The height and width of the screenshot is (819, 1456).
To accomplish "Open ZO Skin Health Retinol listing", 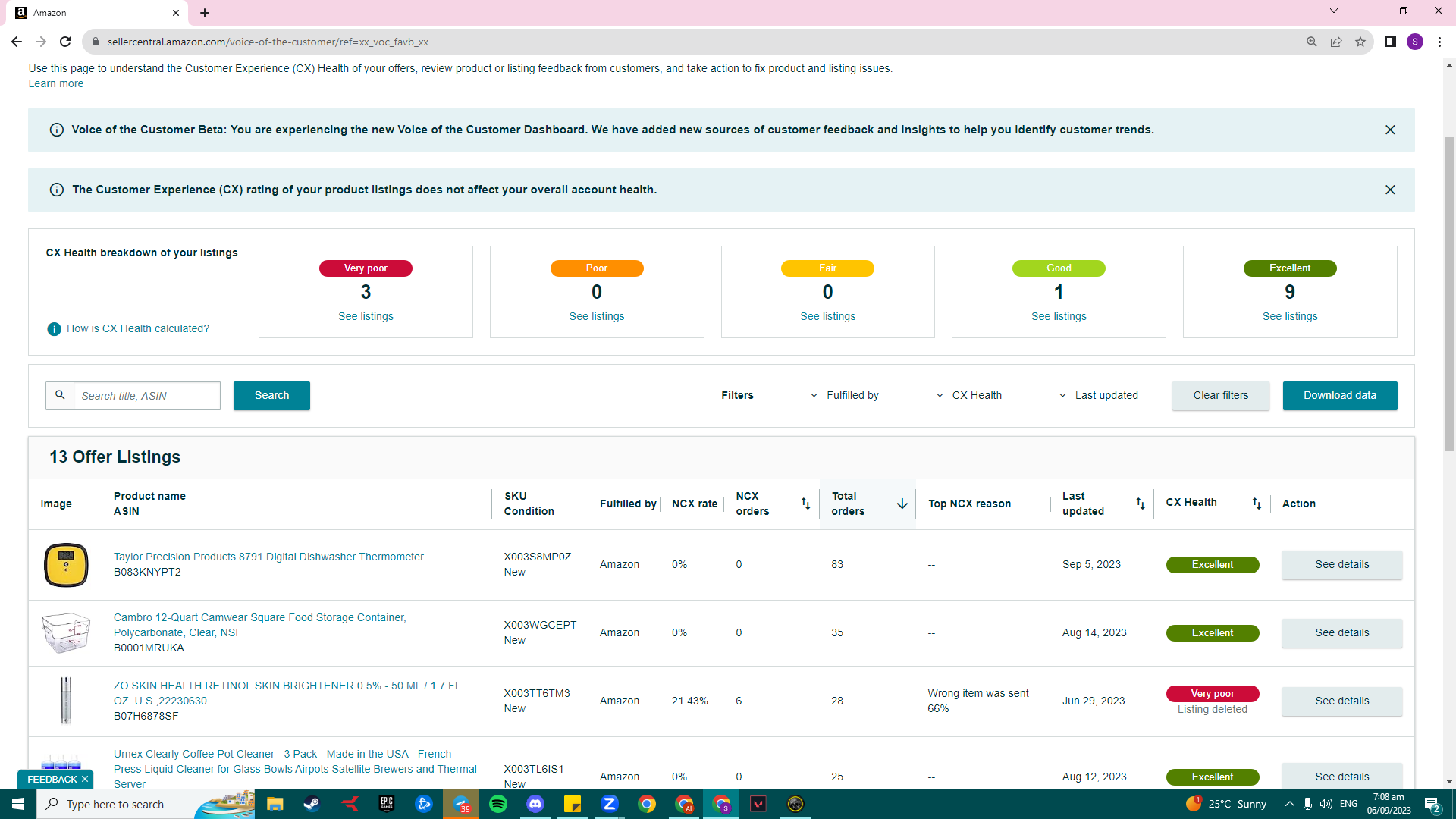I will (288, 694).
